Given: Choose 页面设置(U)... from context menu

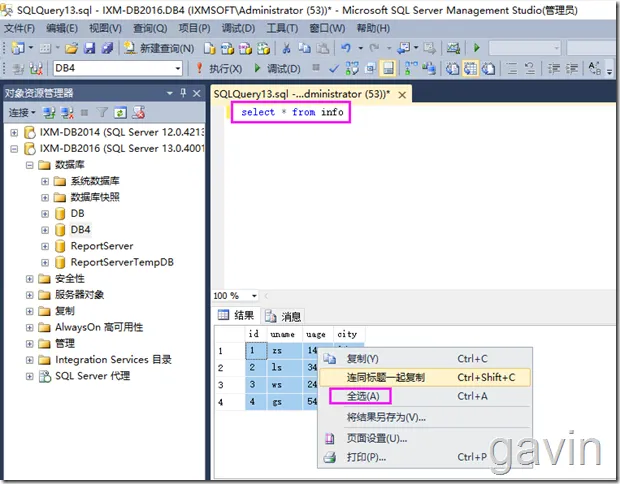Looking at the screenshot, I should coord(425,438).
